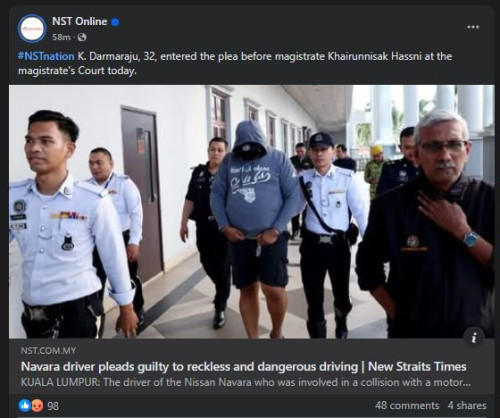Click the NST.COM.MY source domain
This screenshot has width=500, height=418.
click(x=48, y=350)
